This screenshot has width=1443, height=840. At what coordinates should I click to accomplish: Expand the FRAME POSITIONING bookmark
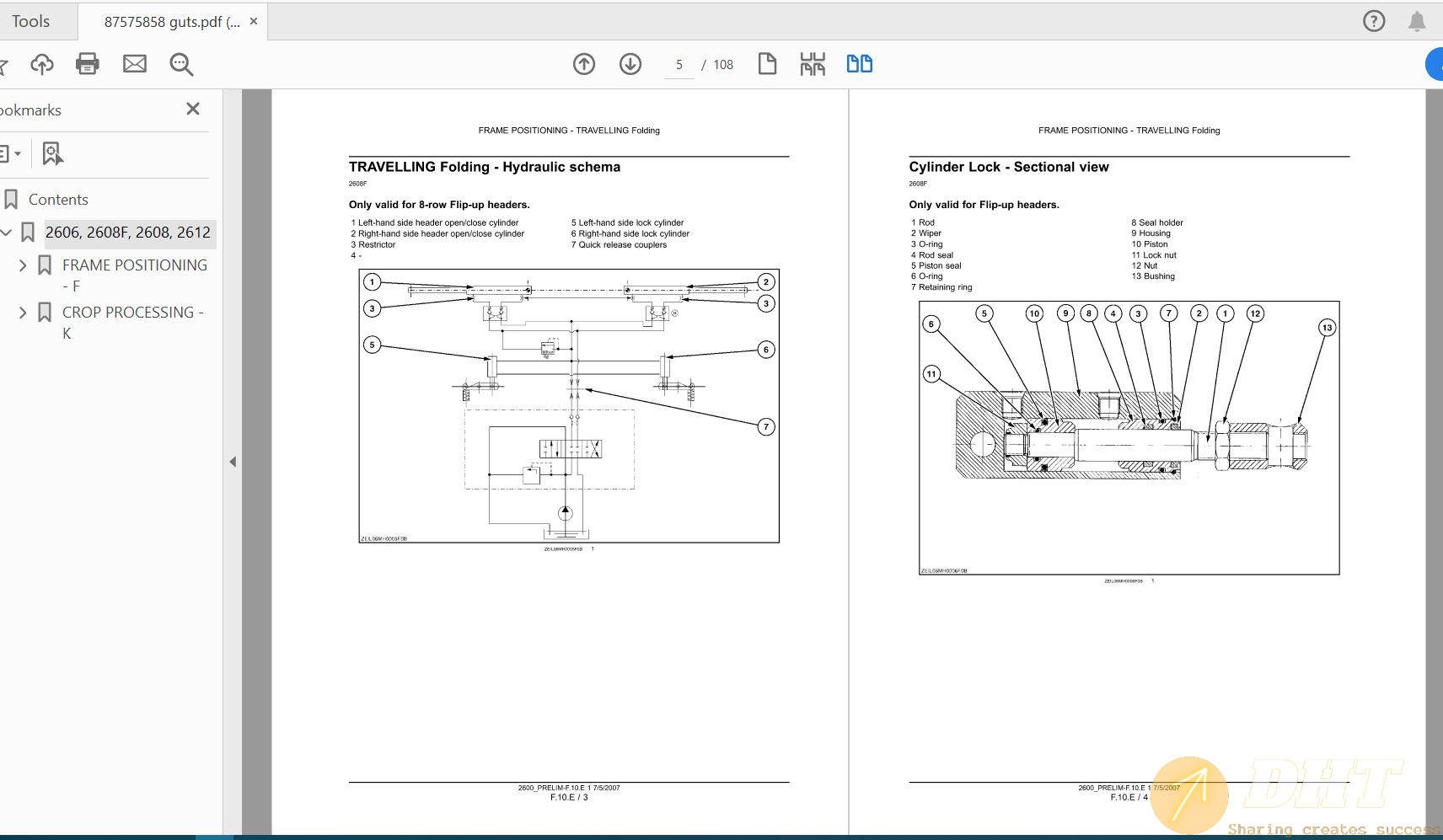point(23,265)
